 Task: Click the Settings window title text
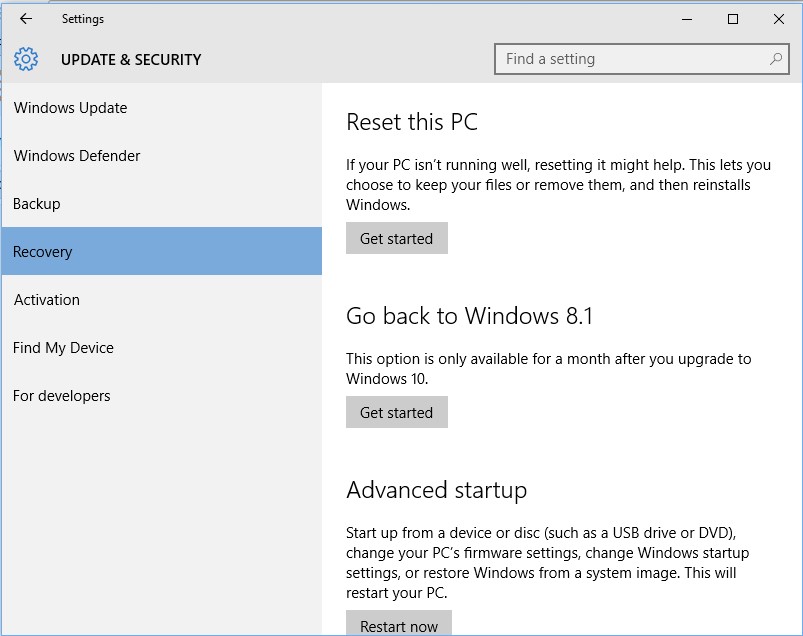click(x=83, y=19)
